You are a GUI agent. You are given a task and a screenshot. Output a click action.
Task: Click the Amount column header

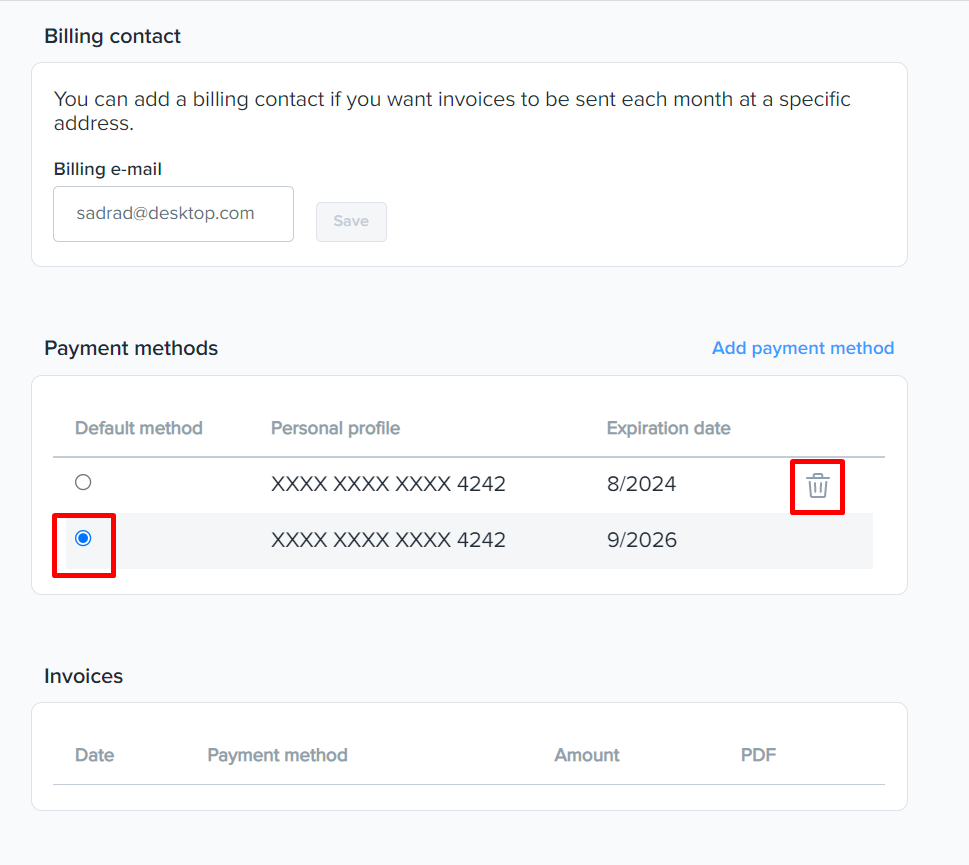coord(587,755)
